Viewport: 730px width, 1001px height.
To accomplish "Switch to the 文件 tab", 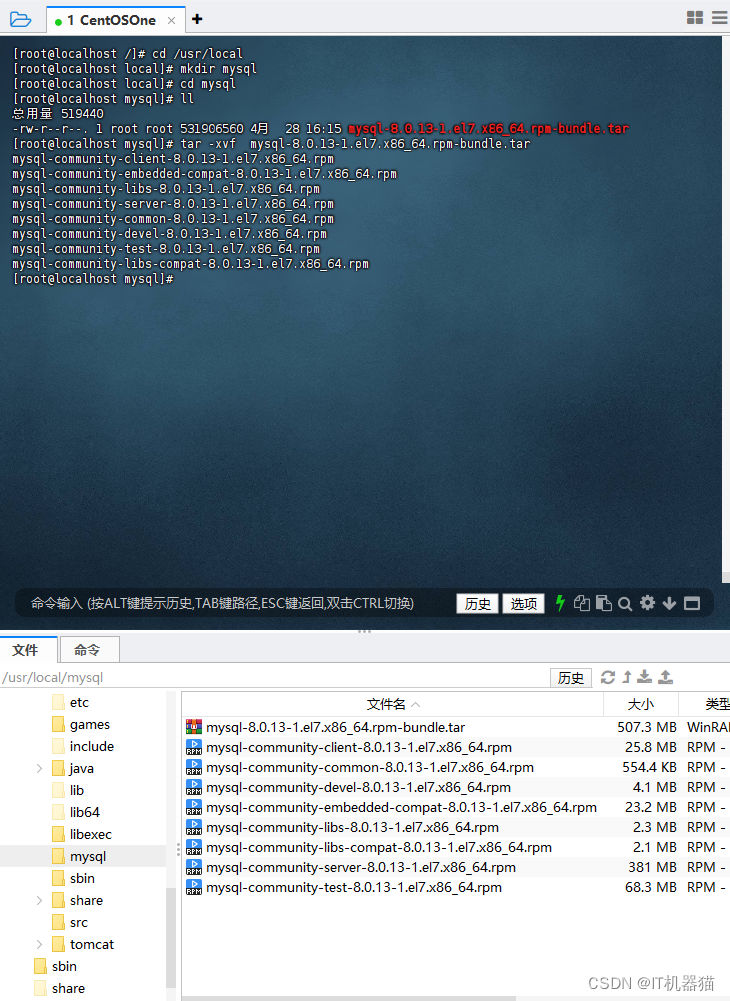I will pyautogui.click(x=26, y=650).
